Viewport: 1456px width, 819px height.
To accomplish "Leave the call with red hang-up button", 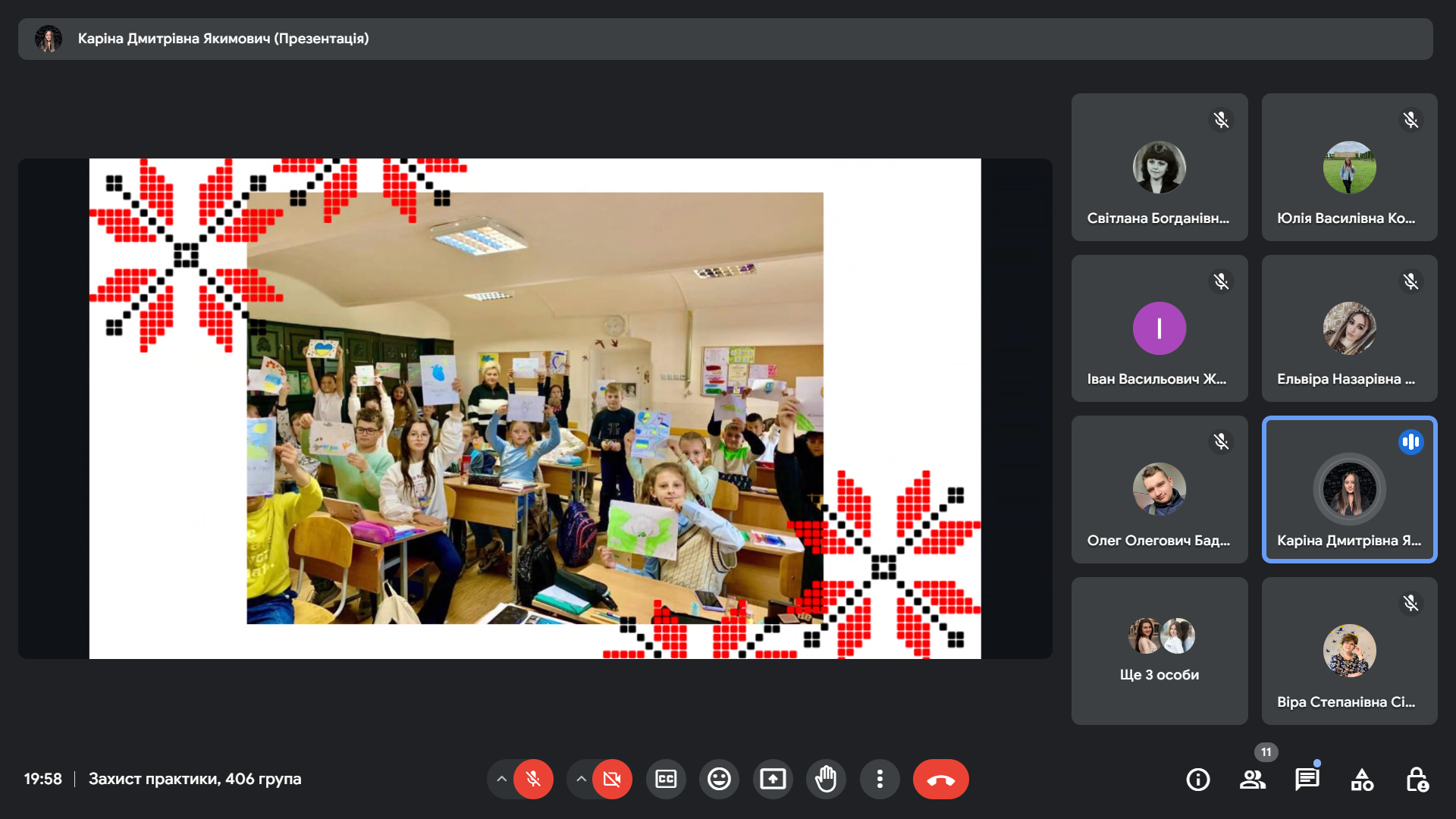I will tap(940, 779).
